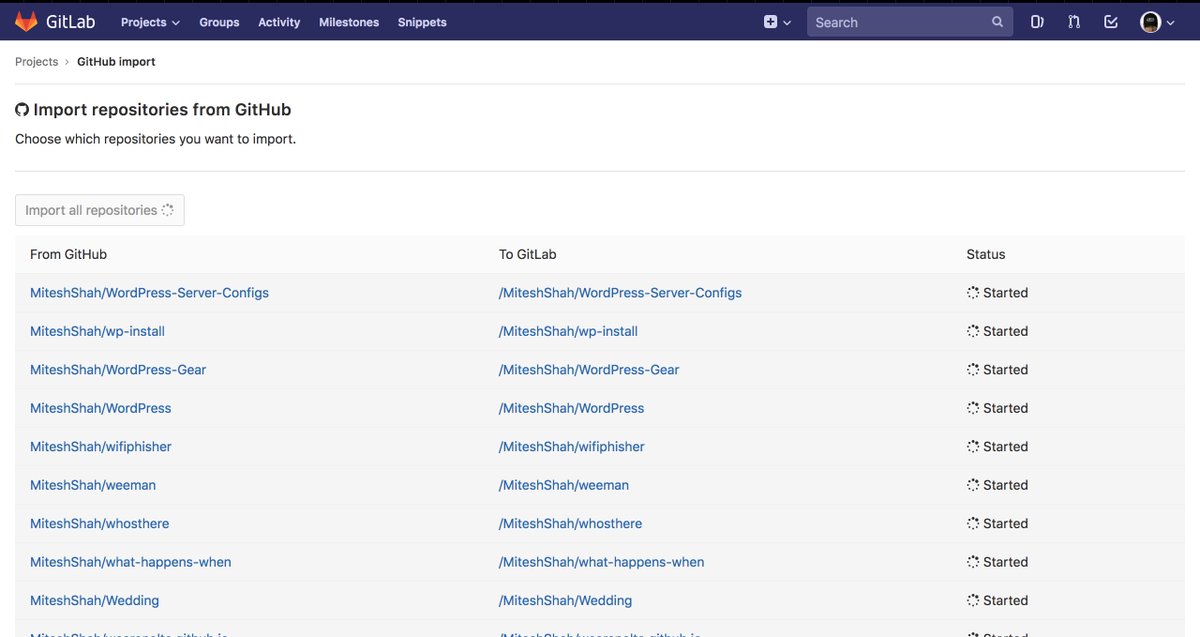Click the Status column header

click(985, 255)
